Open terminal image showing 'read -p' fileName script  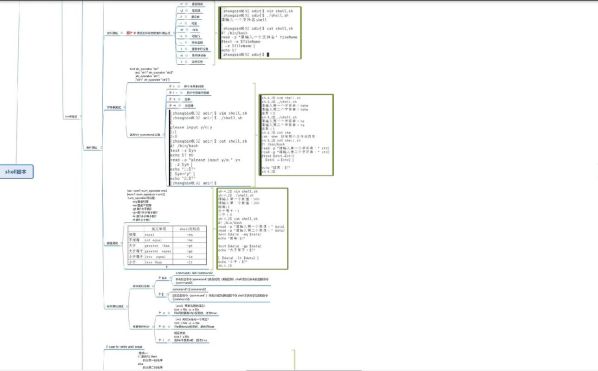pos(260,33)
